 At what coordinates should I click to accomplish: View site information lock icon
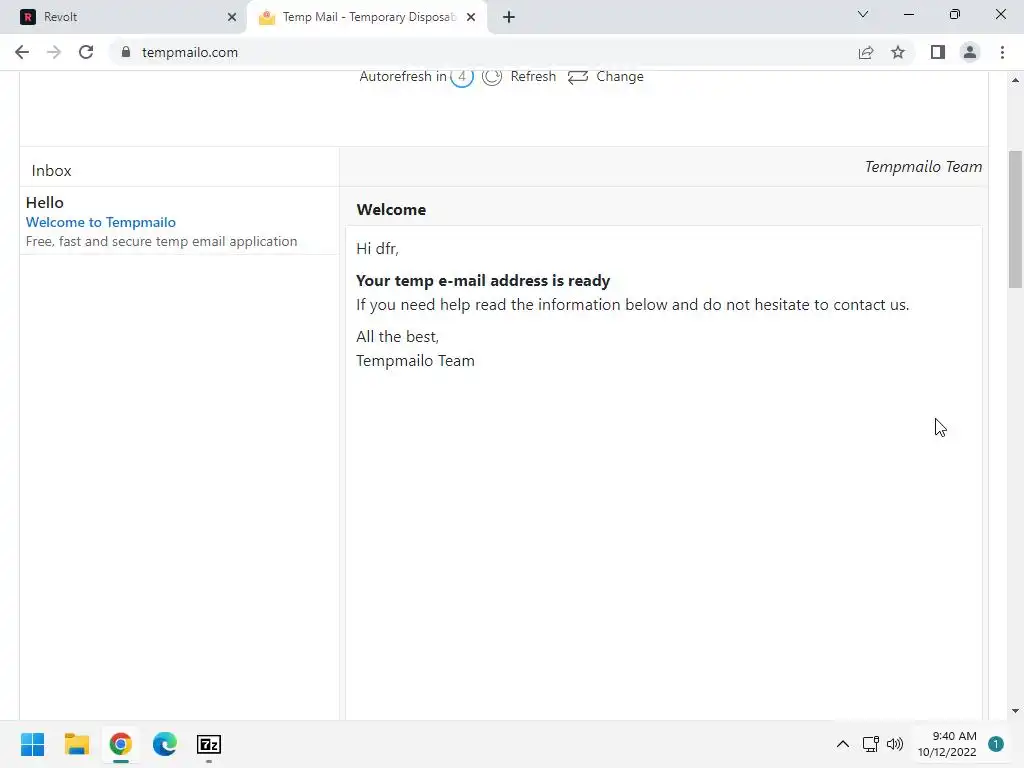coord(126,52)
